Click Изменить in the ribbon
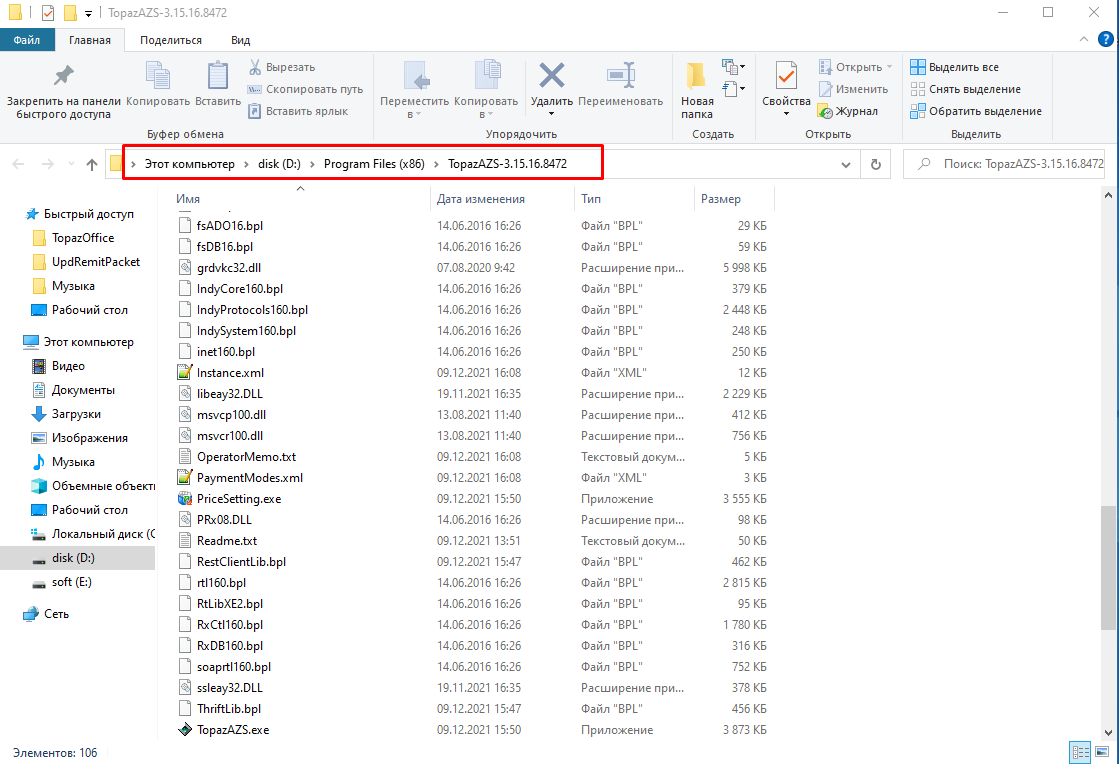This screenshot has height=764, width=1119. pyautogui.click(x=854, y=89)
